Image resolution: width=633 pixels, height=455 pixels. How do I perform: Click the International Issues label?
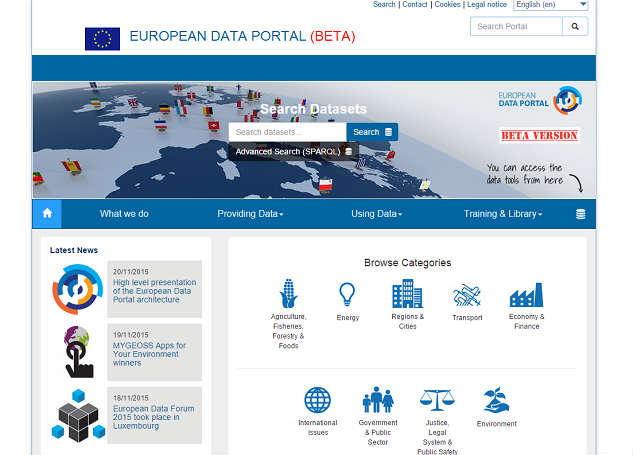coord(318,428)
